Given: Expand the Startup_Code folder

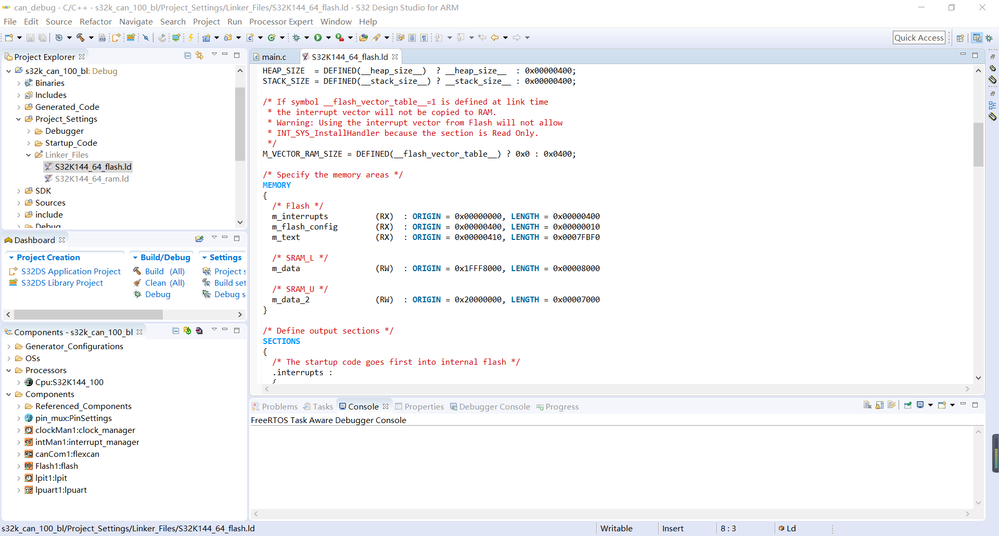Looking at the screenshot, I should pos(29,143).
